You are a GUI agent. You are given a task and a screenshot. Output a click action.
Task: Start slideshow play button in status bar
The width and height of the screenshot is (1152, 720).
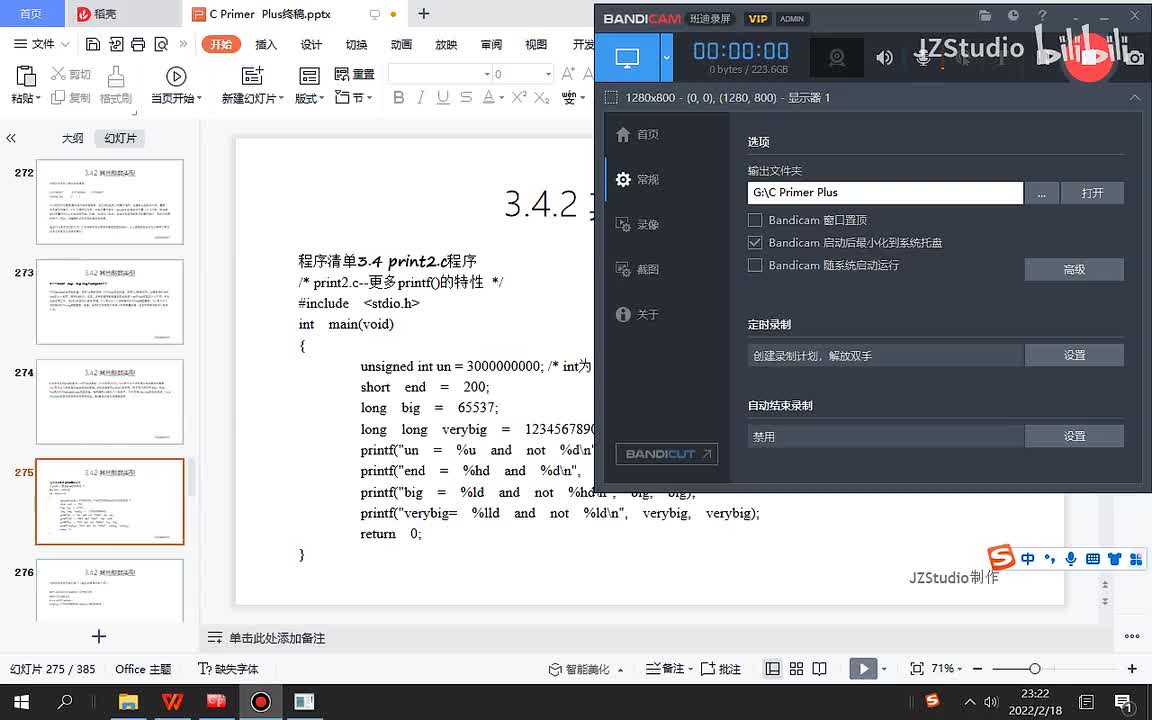click(863, 669)
